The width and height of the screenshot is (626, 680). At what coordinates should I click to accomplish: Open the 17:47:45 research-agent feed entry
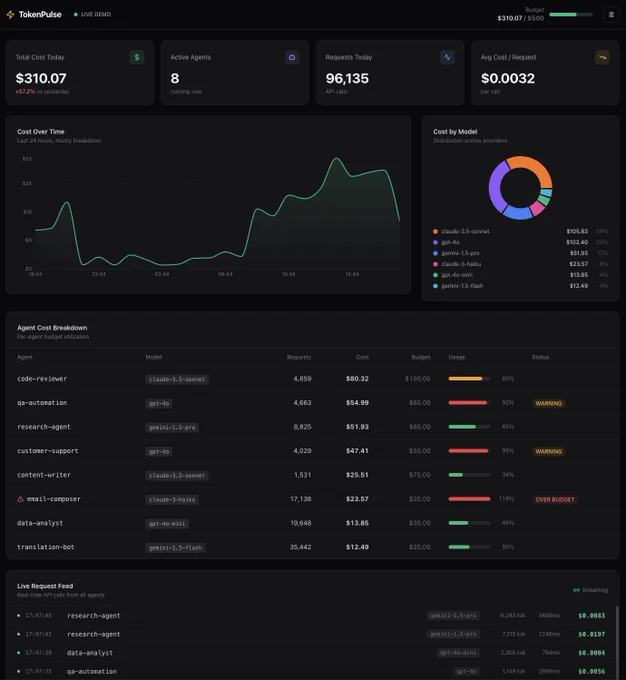(x=311, y=615)
